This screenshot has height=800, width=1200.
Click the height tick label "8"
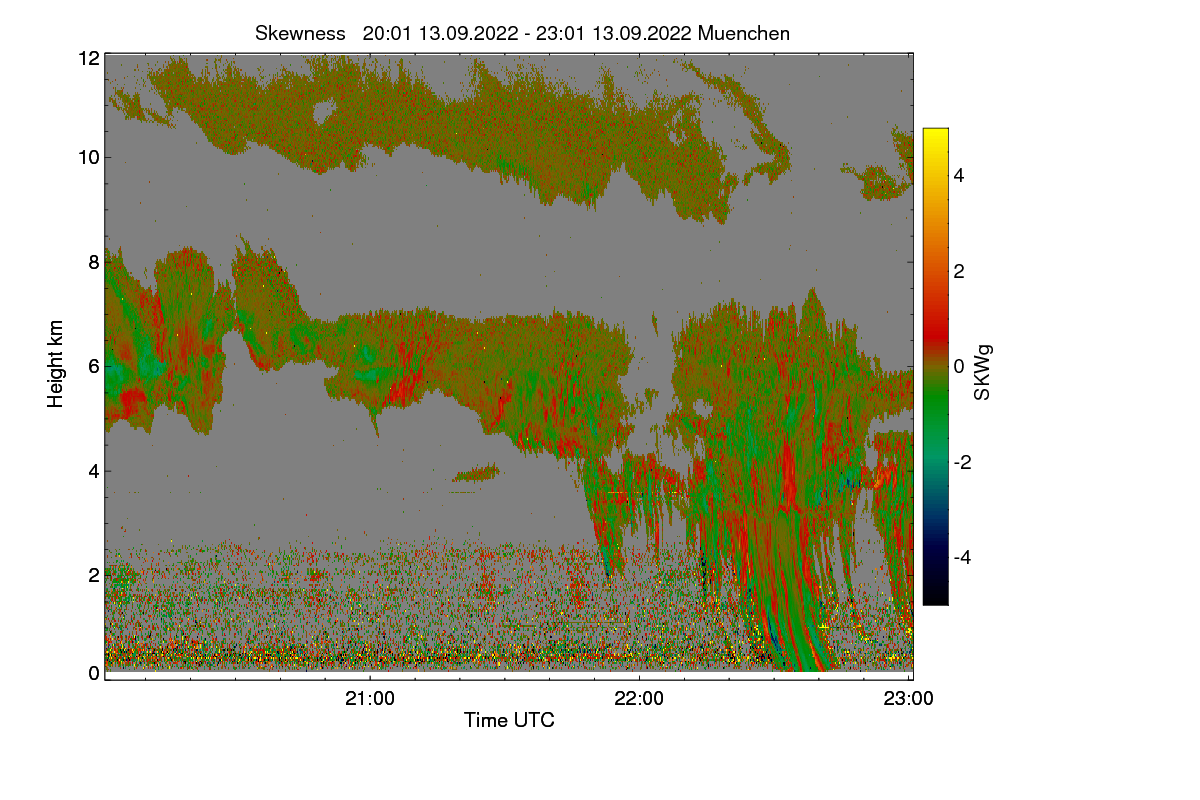point(94,262)
